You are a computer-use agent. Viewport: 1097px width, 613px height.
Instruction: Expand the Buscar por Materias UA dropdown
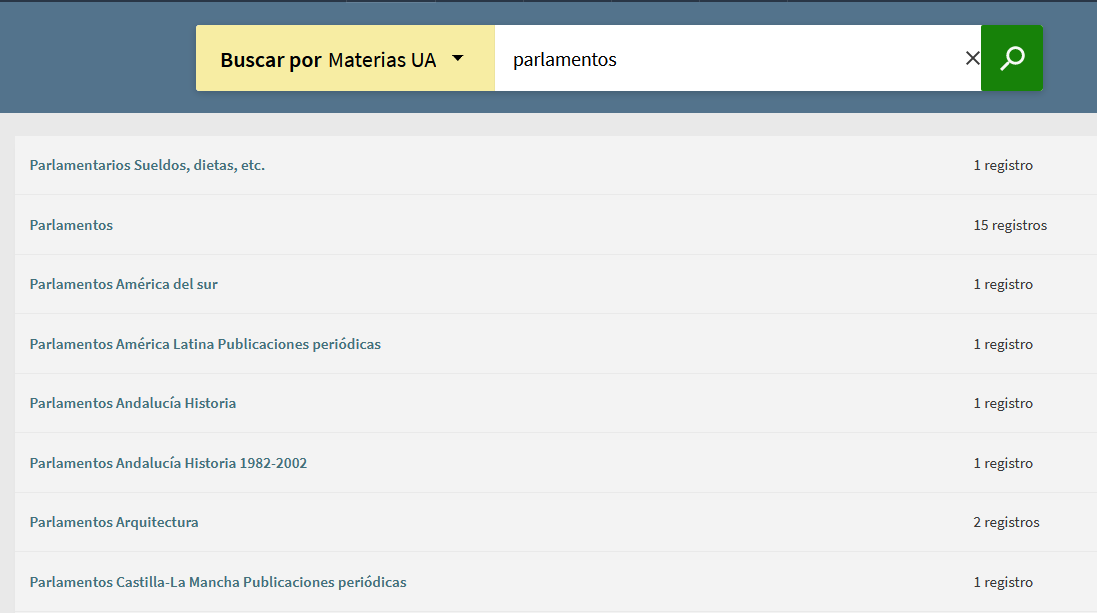(344, 59)
